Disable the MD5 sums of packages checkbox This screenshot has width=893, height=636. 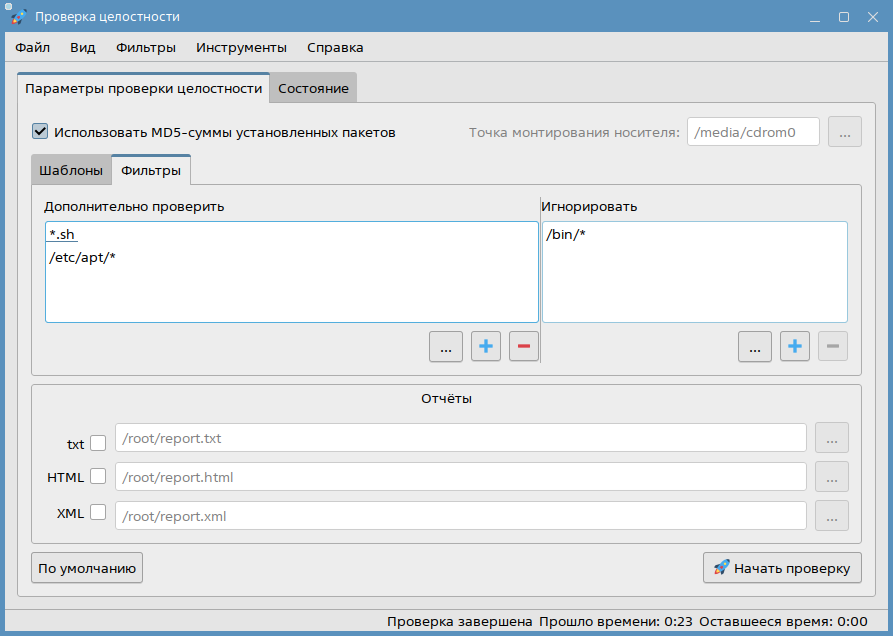coord(41,131)
